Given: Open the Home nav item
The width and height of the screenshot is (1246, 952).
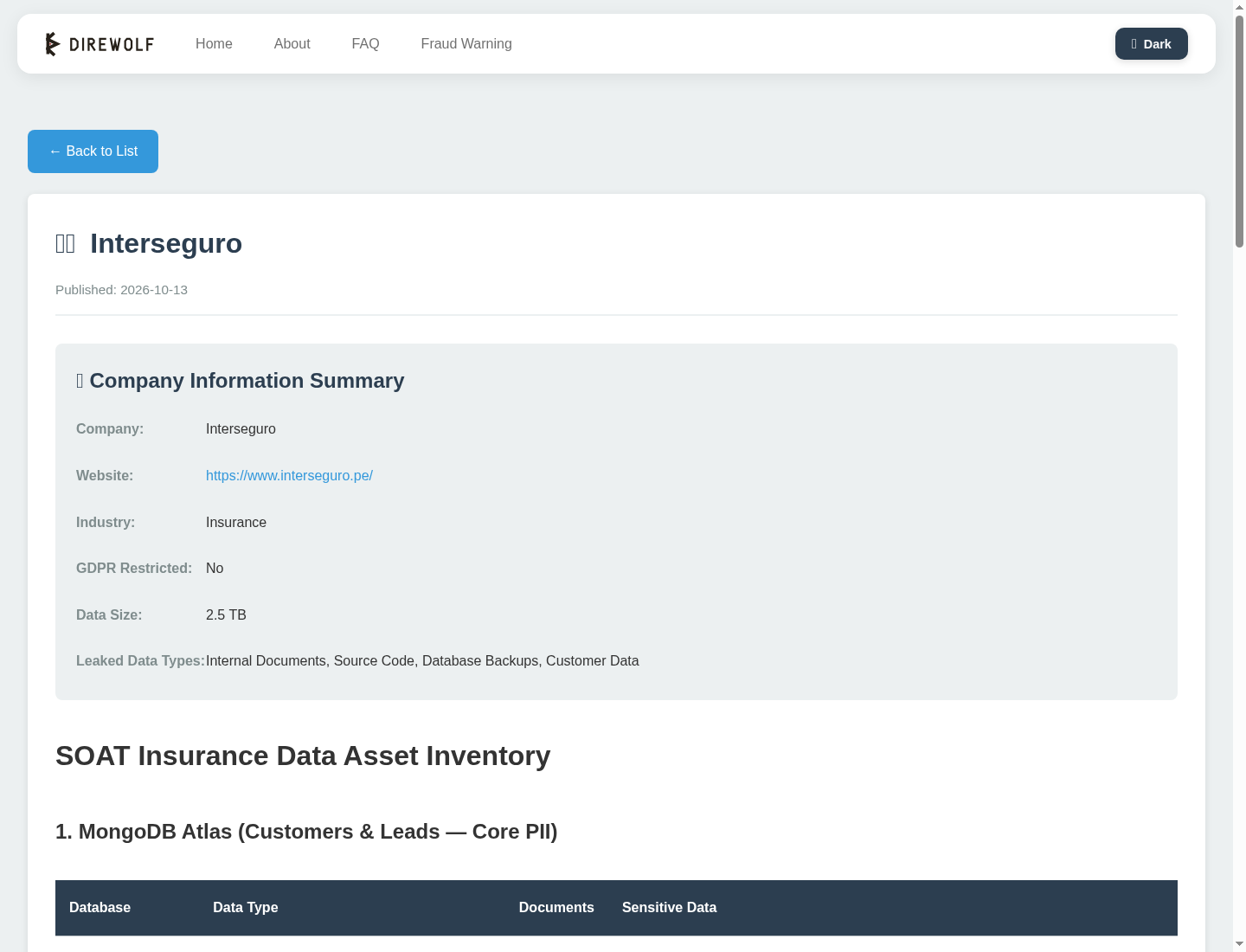Looking at the screenshot, I should pos(214,44).
